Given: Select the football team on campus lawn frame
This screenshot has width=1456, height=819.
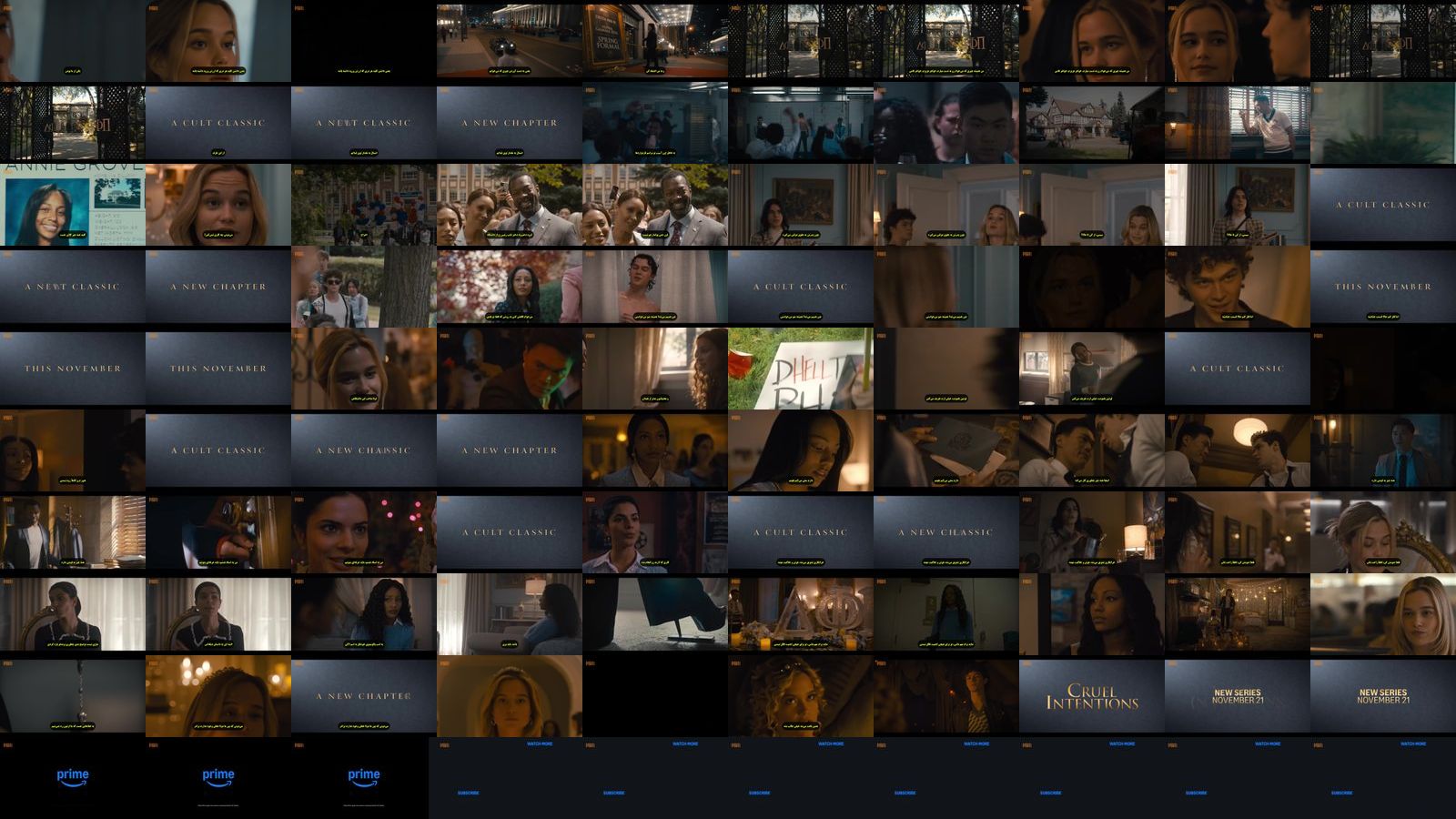Looking at the screenshot, I should (x=364, y=205).
